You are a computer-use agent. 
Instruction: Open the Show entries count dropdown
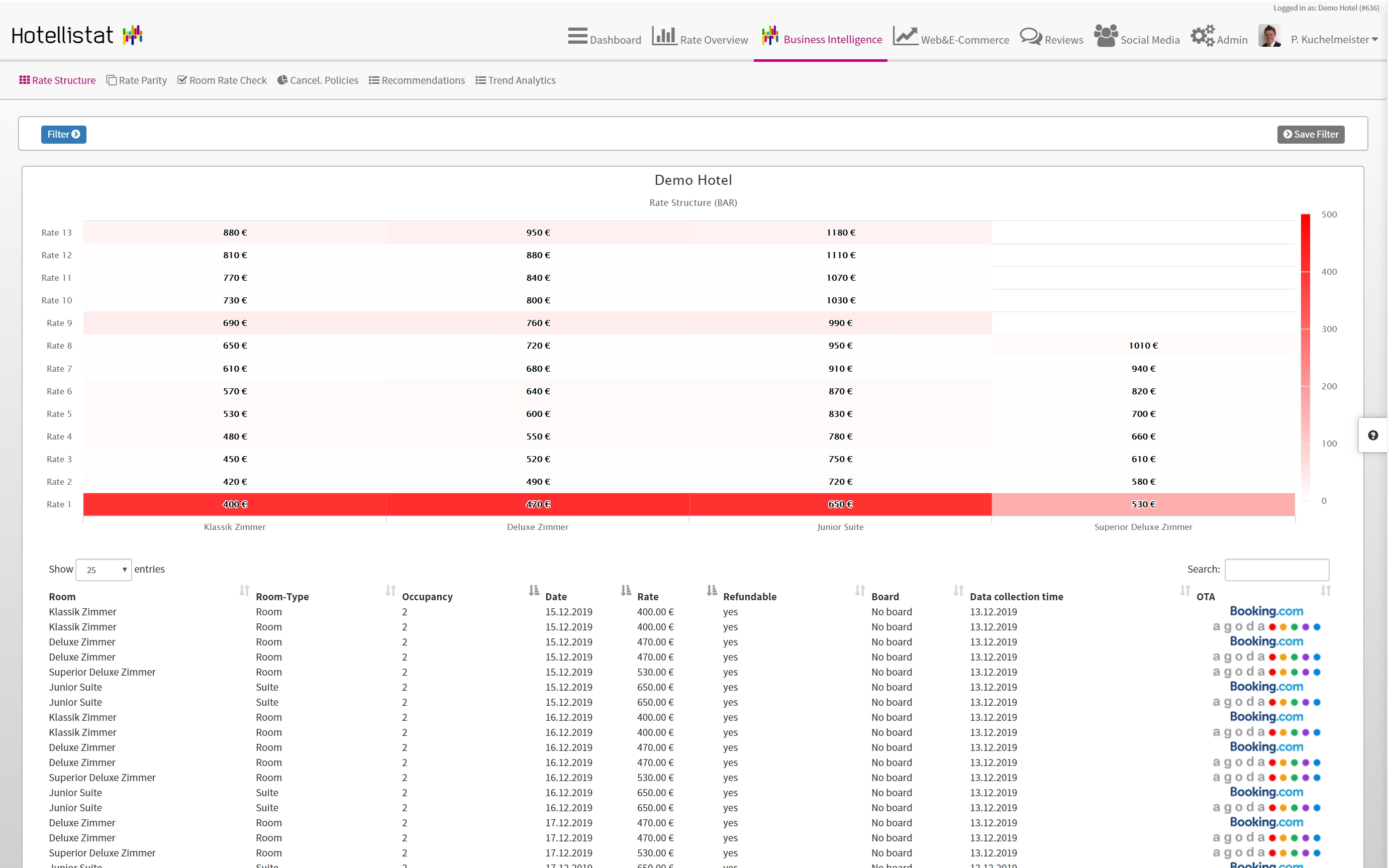[x=104, y=570]
